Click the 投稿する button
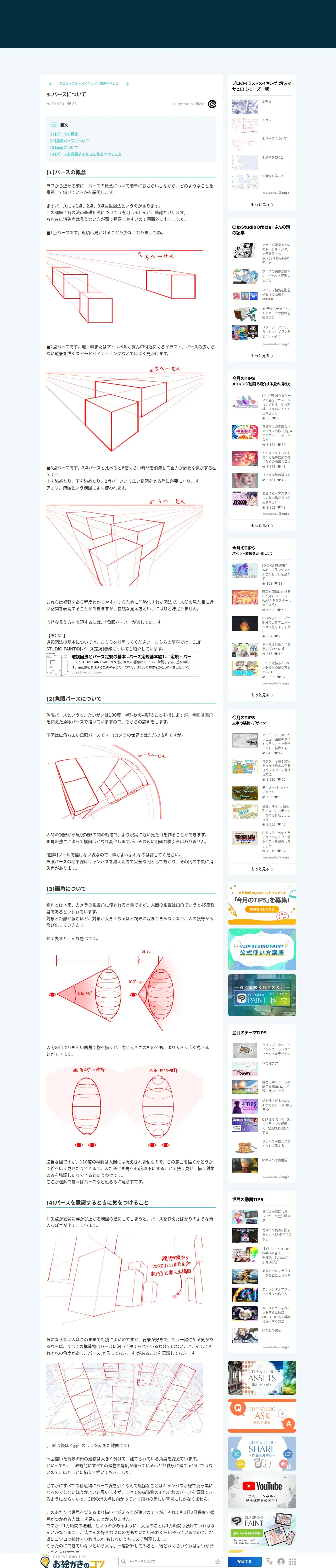This screenshot has width=336, height=1568. point(244,1561)
